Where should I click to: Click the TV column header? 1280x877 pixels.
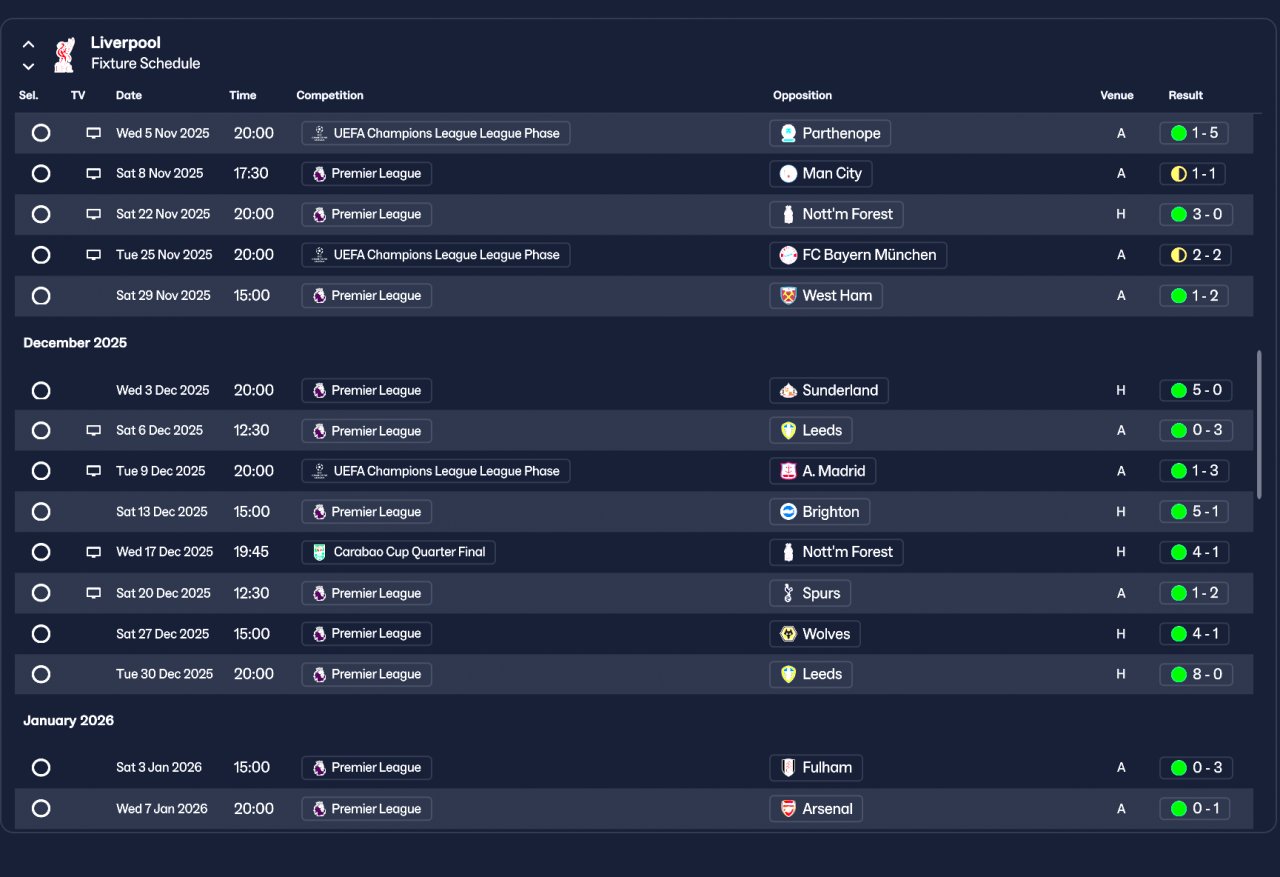pos(78,96)
